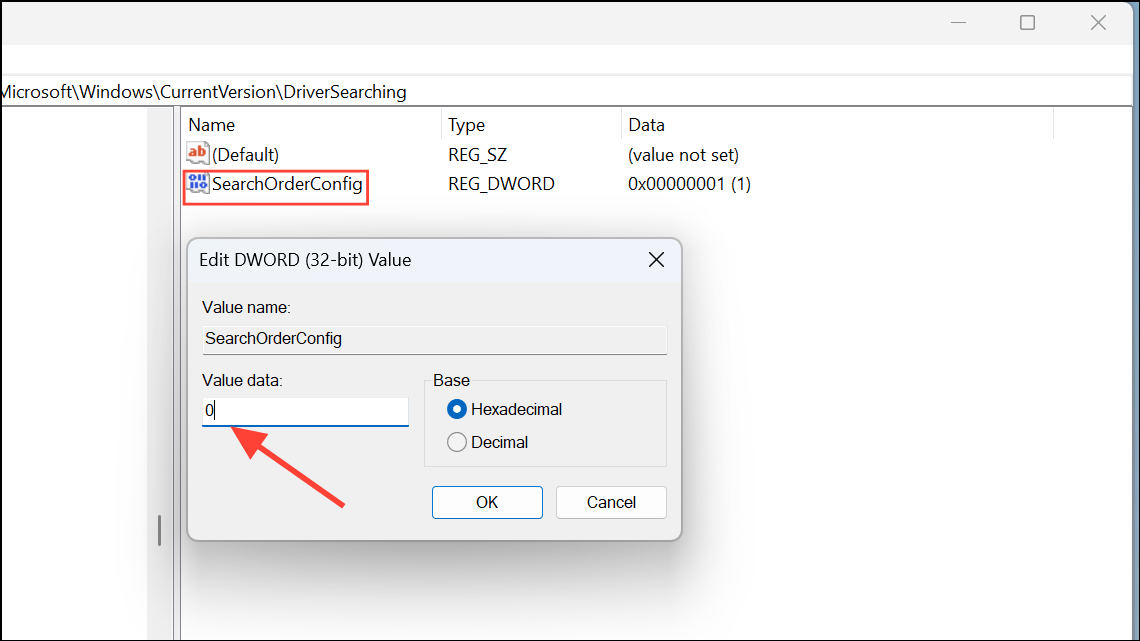
Task: Click the Edit DWORD dialog title bar
Action: (400, 259)
